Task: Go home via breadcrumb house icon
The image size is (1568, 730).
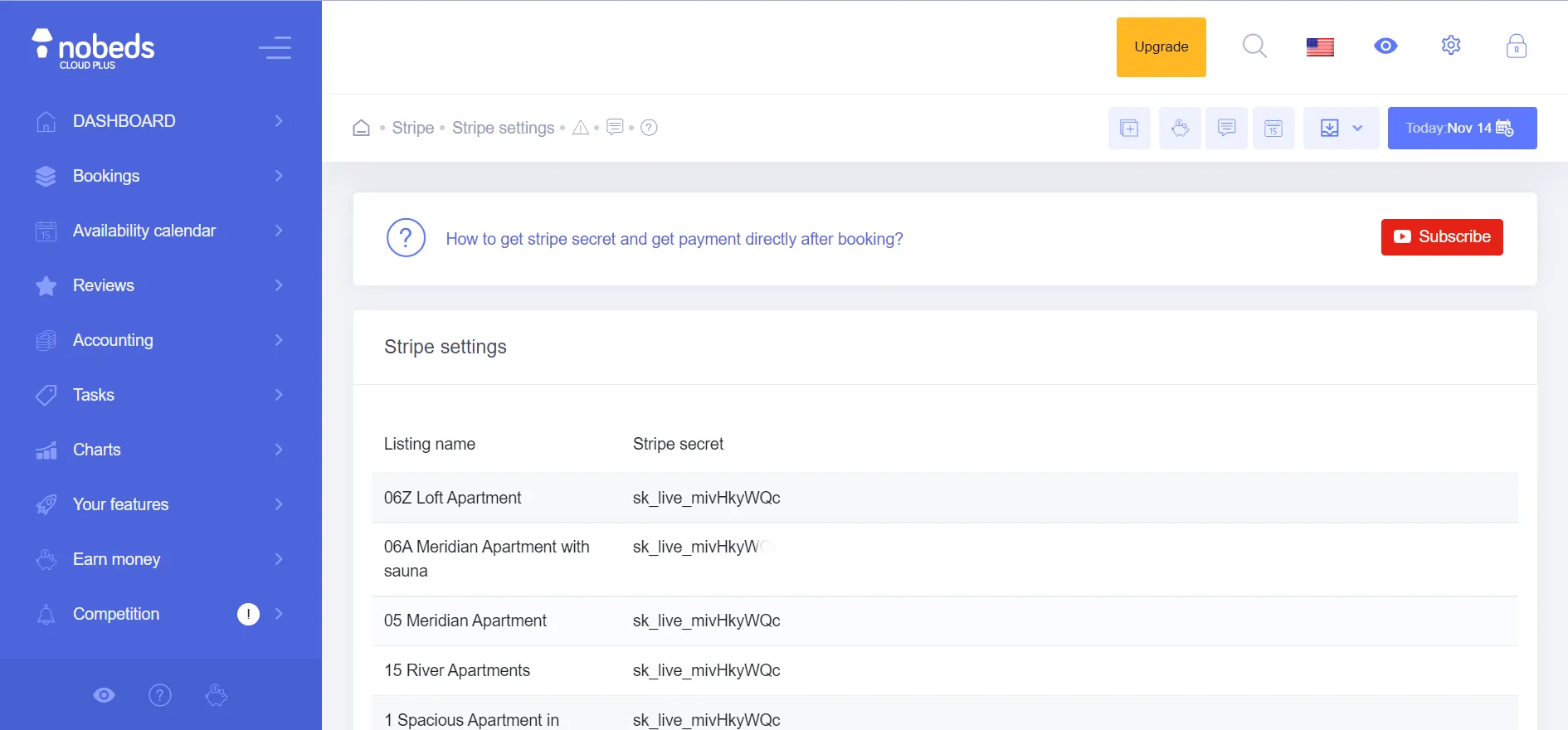Action: pos(362,128)
